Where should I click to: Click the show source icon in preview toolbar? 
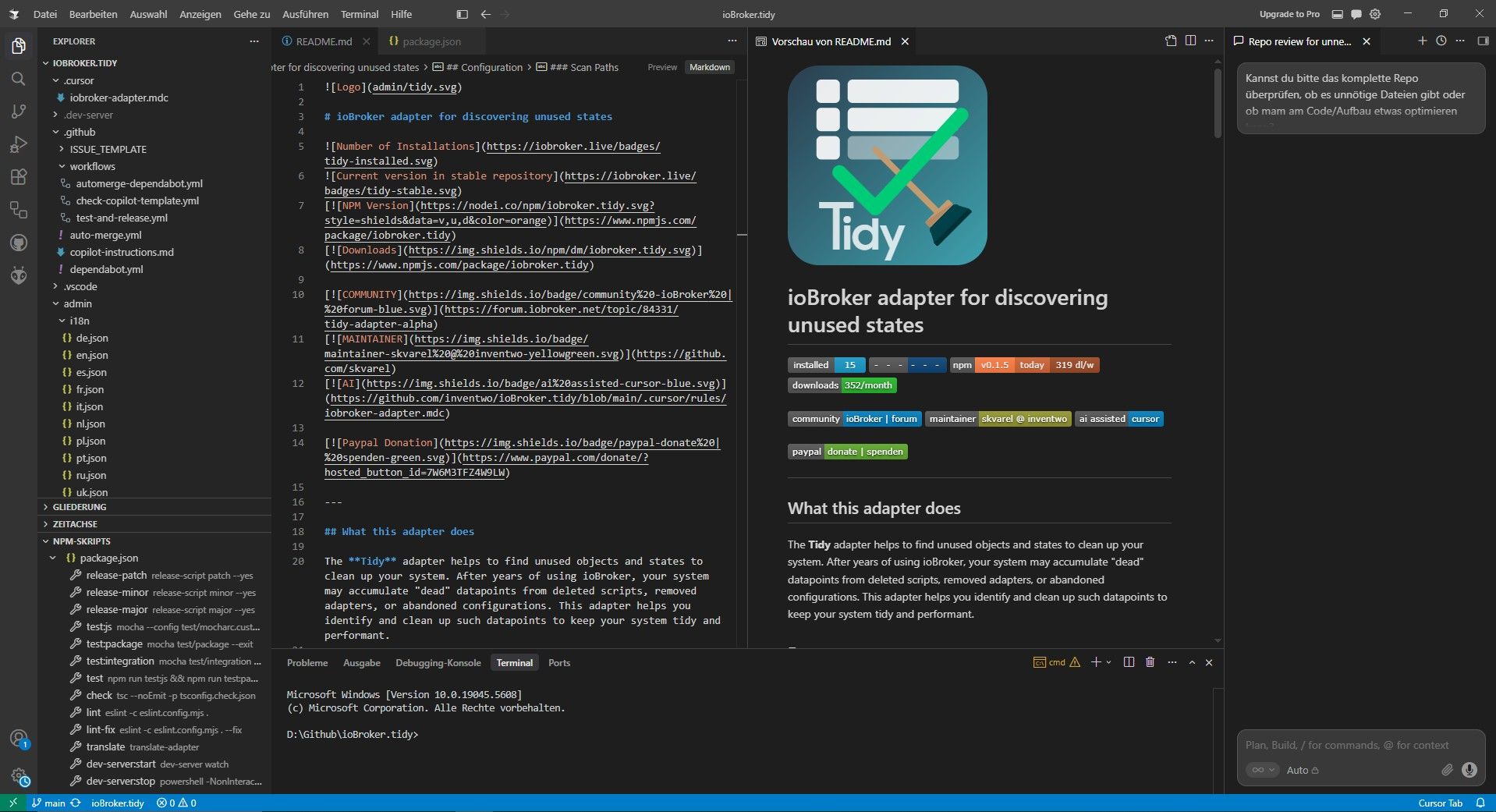click(x=1171, y=41)
